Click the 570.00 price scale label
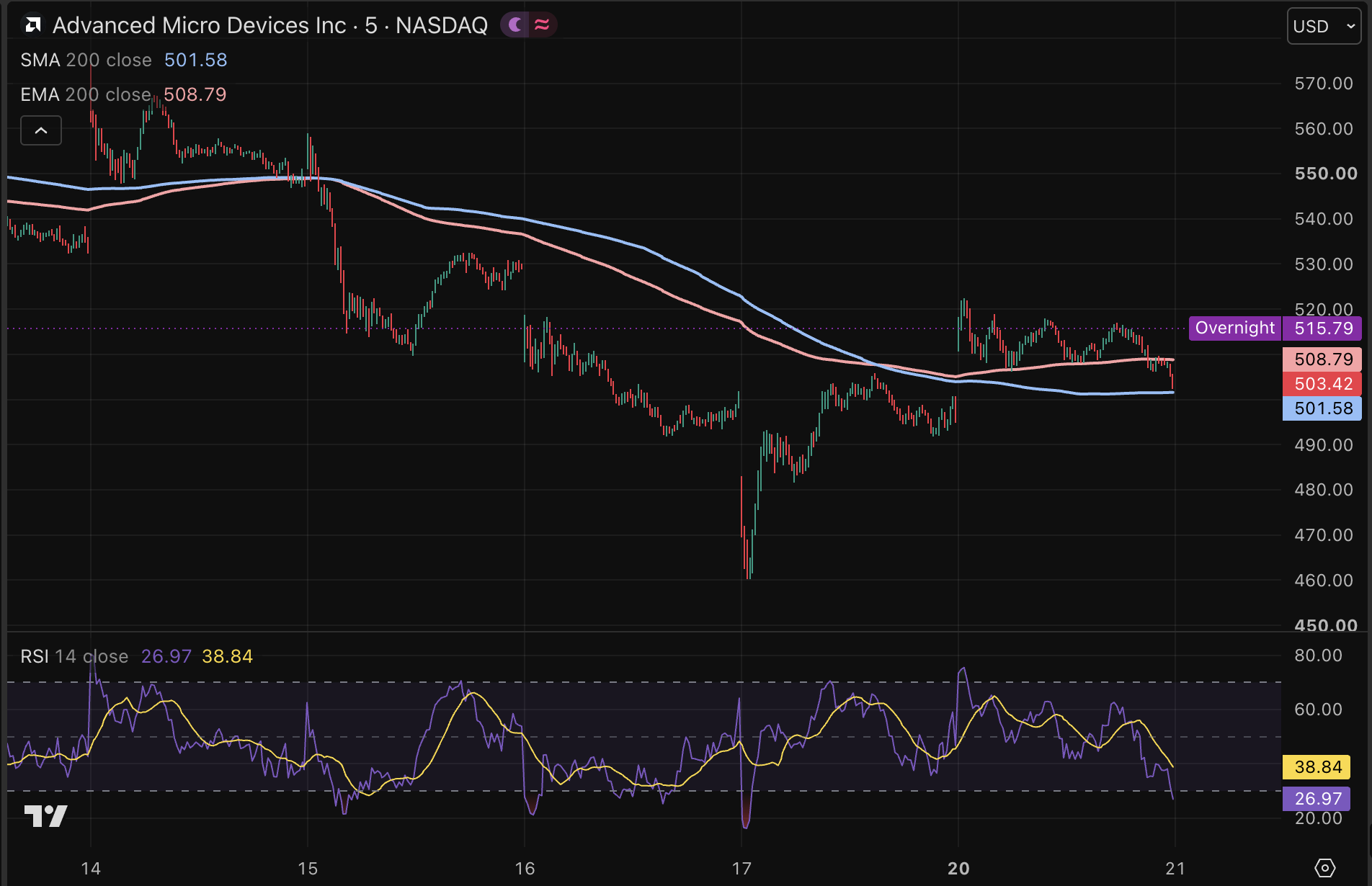The height and width of the screenshot is (886, 1372). [x=1324, y=84]
